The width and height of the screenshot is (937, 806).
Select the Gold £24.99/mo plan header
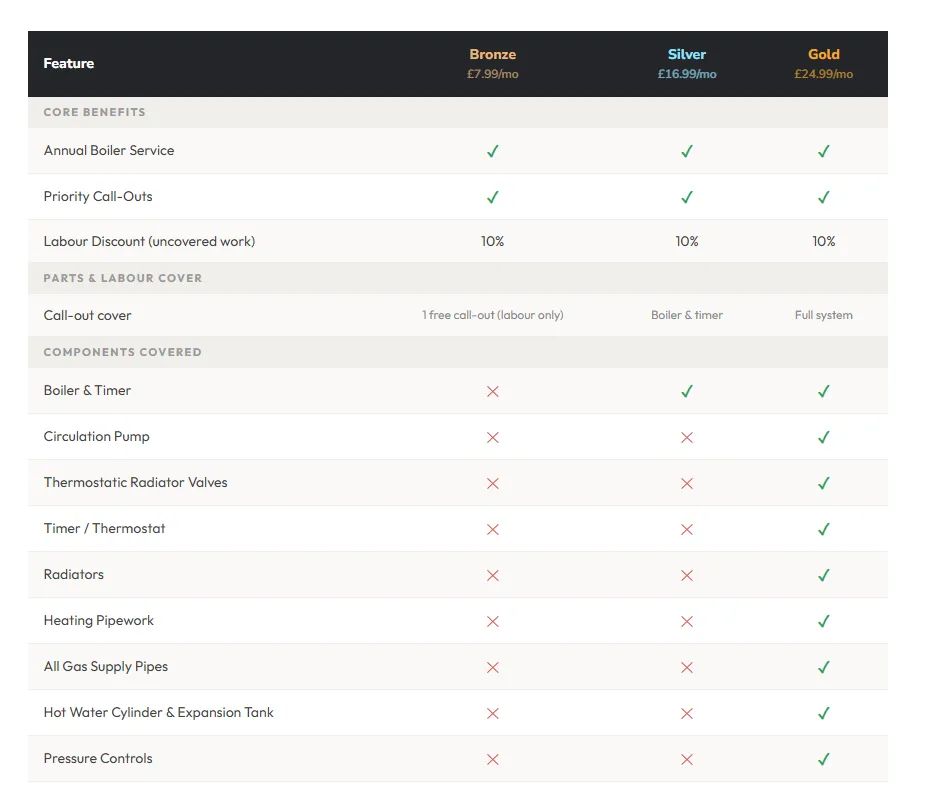(823, 63)
